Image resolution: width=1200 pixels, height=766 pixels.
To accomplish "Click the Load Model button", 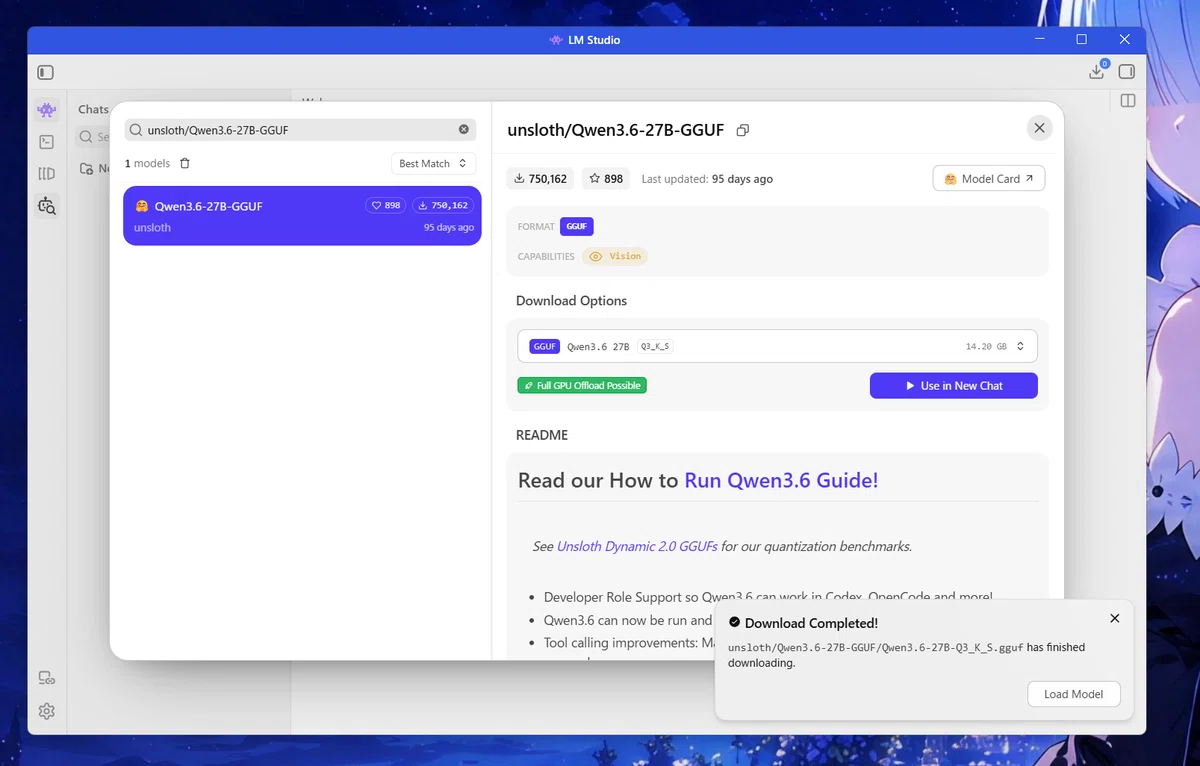I will 1074,694.
